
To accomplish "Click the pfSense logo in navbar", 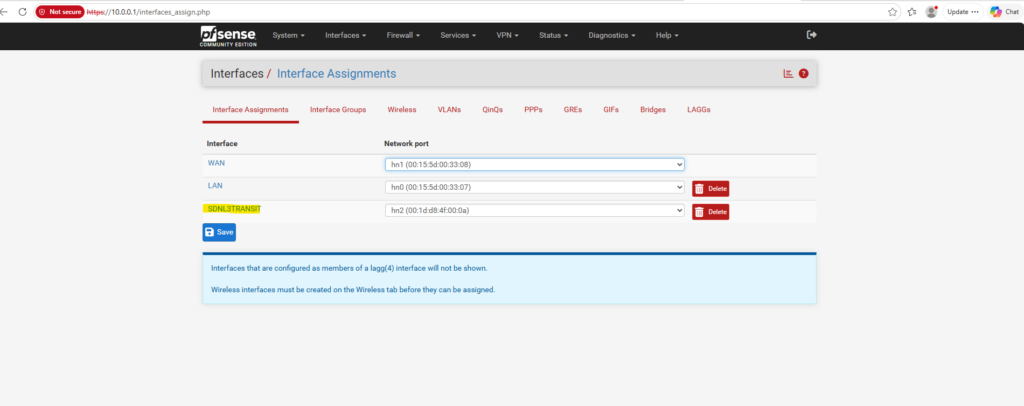I will pyautogui.click(x=229, y=37).
